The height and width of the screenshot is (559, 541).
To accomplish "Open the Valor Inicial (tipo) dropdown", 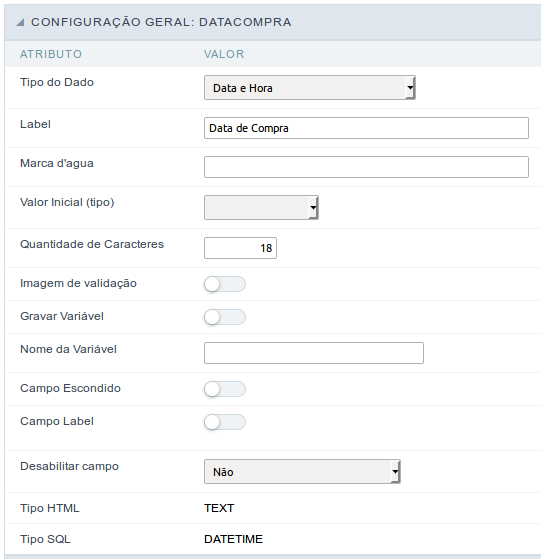I will 261,207.
